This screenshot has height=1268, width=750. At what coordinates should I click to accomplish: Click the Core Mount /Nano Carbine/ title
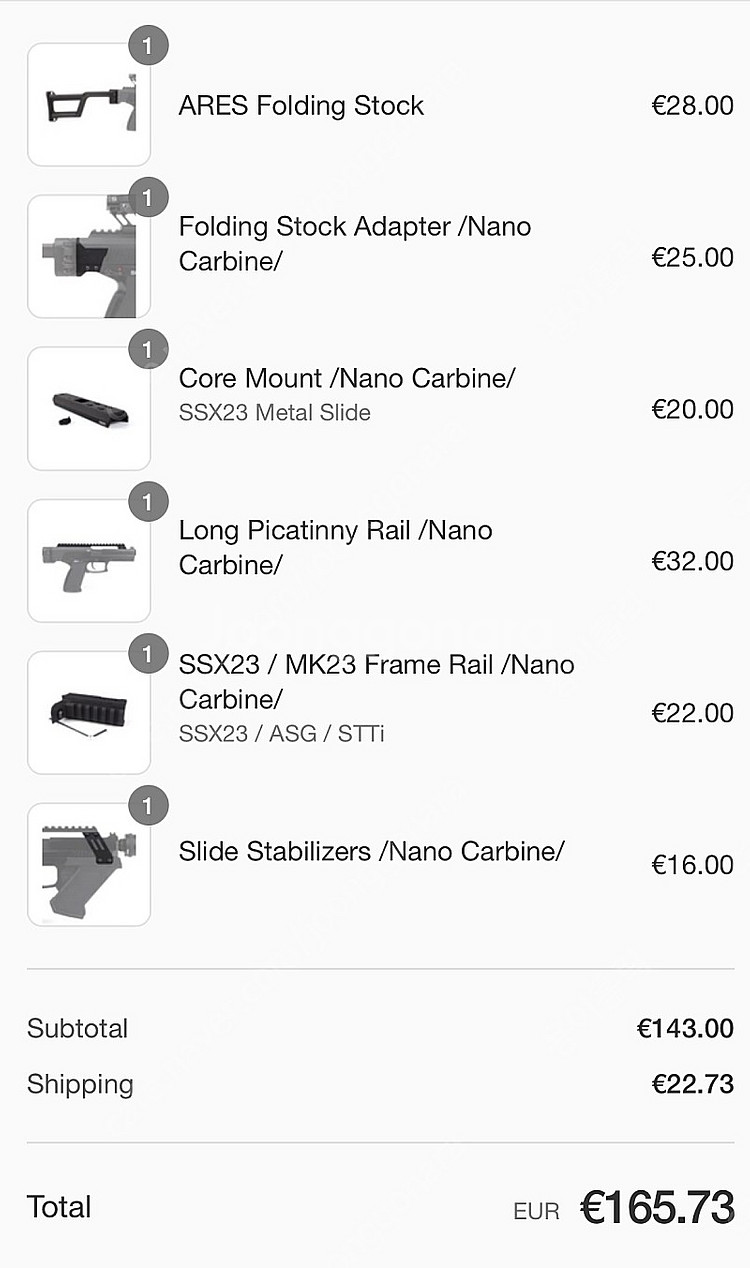pos(347,379)
